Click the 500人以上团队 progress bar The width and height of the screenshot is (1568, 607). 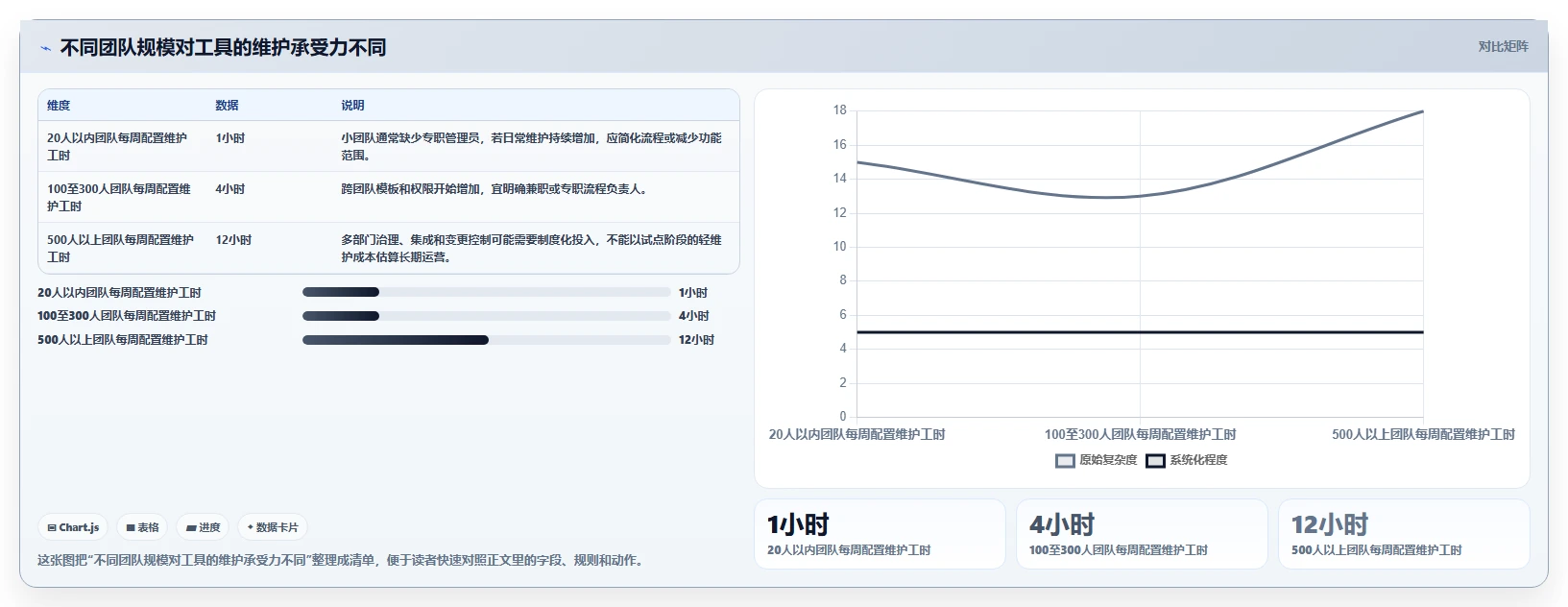tap(486, 340)
